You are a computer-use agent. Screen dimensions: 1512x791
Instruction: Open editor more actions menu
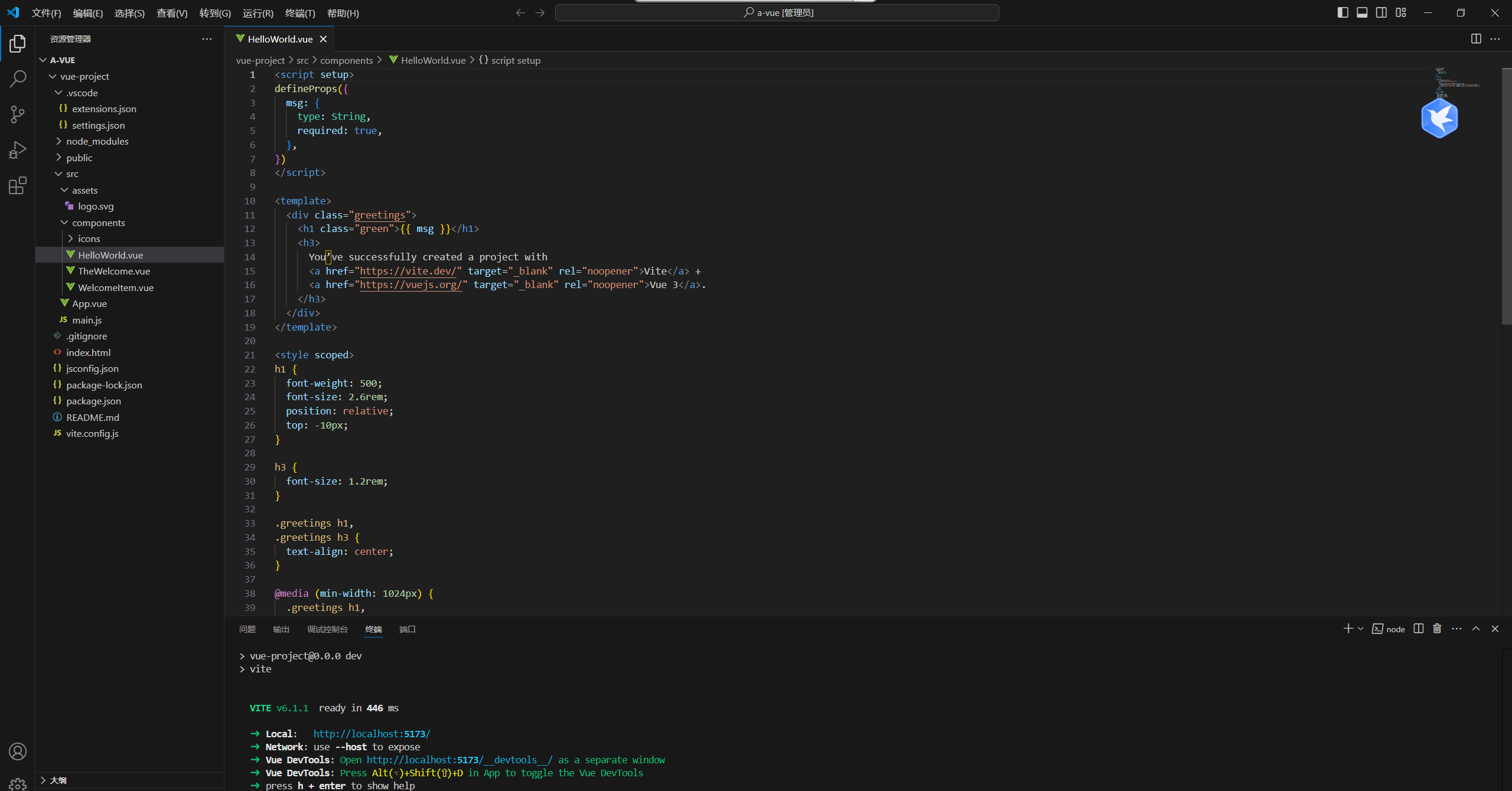pos(1495,38)
